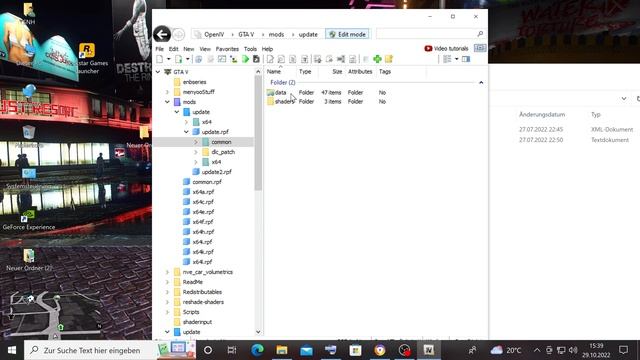Viewport: 640px width, 360px height.
Task: Click the tree panel vertical scrollbar
Action: [x=258, y=133]
